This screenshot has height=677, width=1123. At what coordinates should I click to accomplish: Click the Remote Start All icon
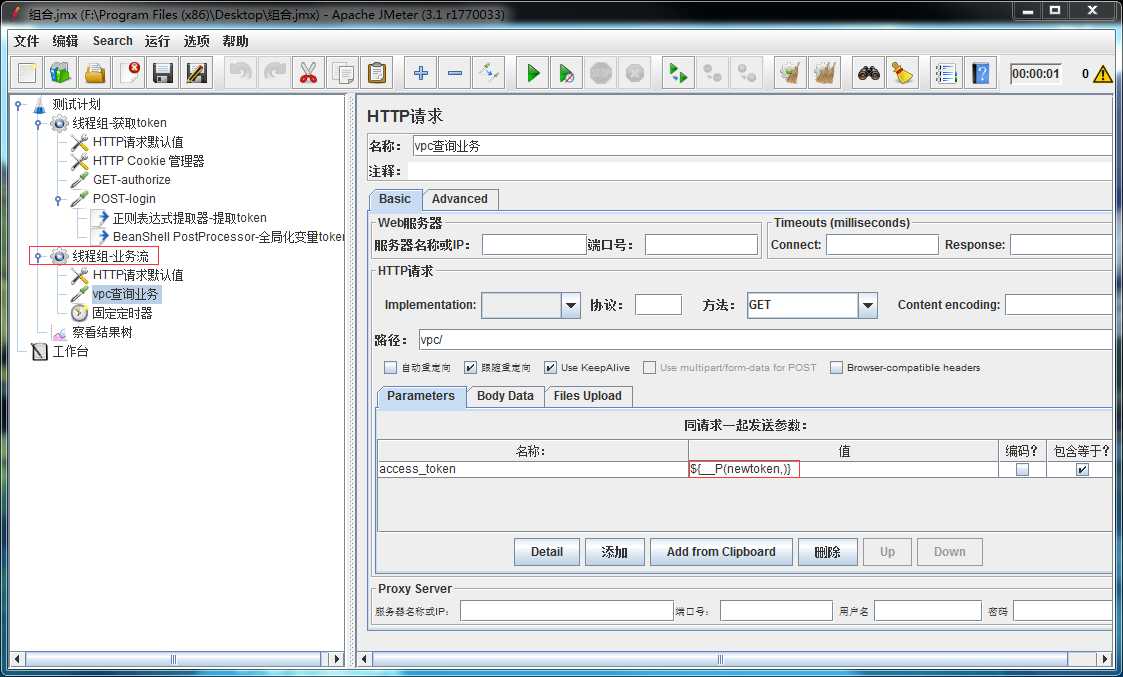(x=678, y=73)
